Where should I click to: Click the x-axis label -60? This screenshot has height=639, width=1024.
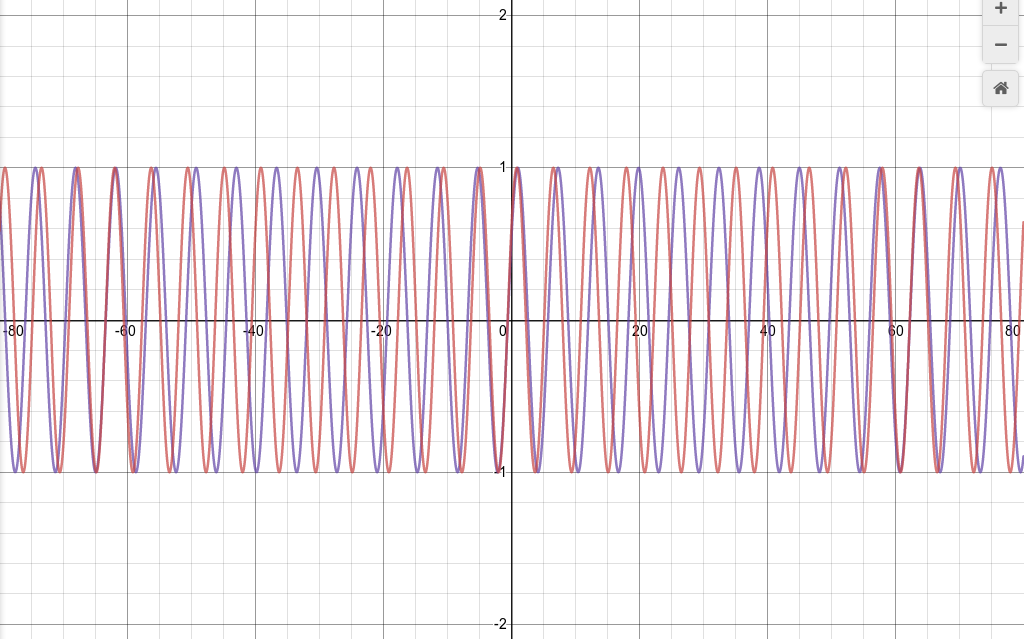point(124,332)
